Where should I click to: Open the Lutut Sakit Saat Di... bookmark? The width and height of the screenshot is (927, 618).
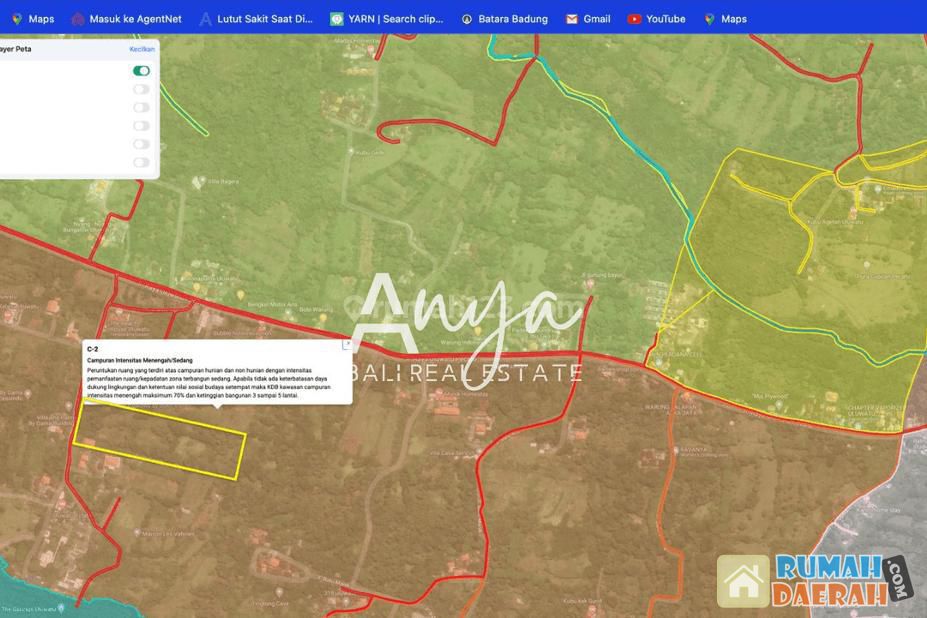(x=256, y=19)
